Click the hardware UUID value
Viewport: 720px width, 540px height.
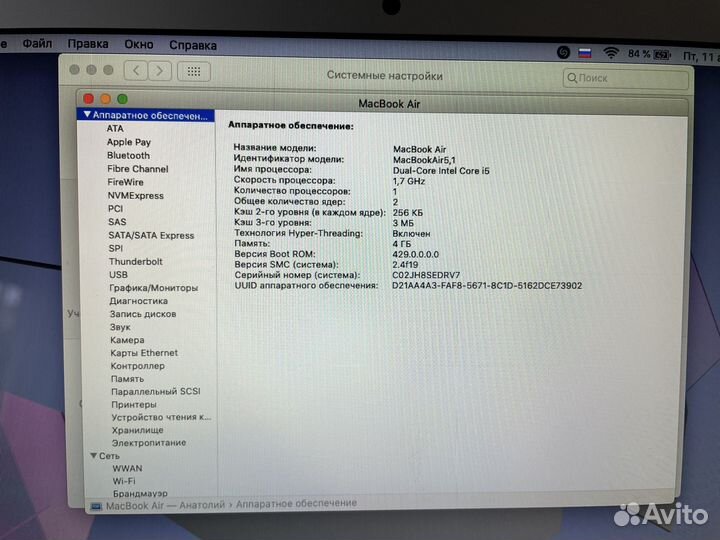point(487,286)
